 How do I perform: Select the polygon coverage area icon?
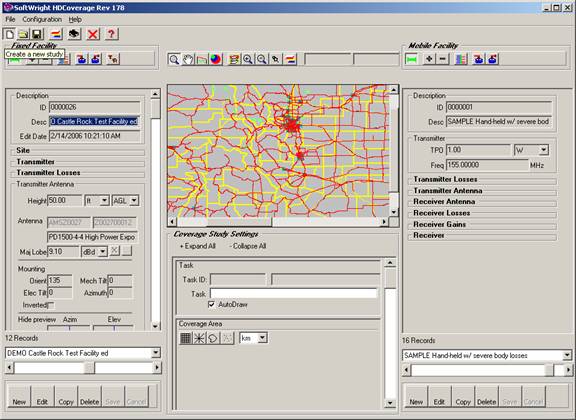tap(213, 338)
